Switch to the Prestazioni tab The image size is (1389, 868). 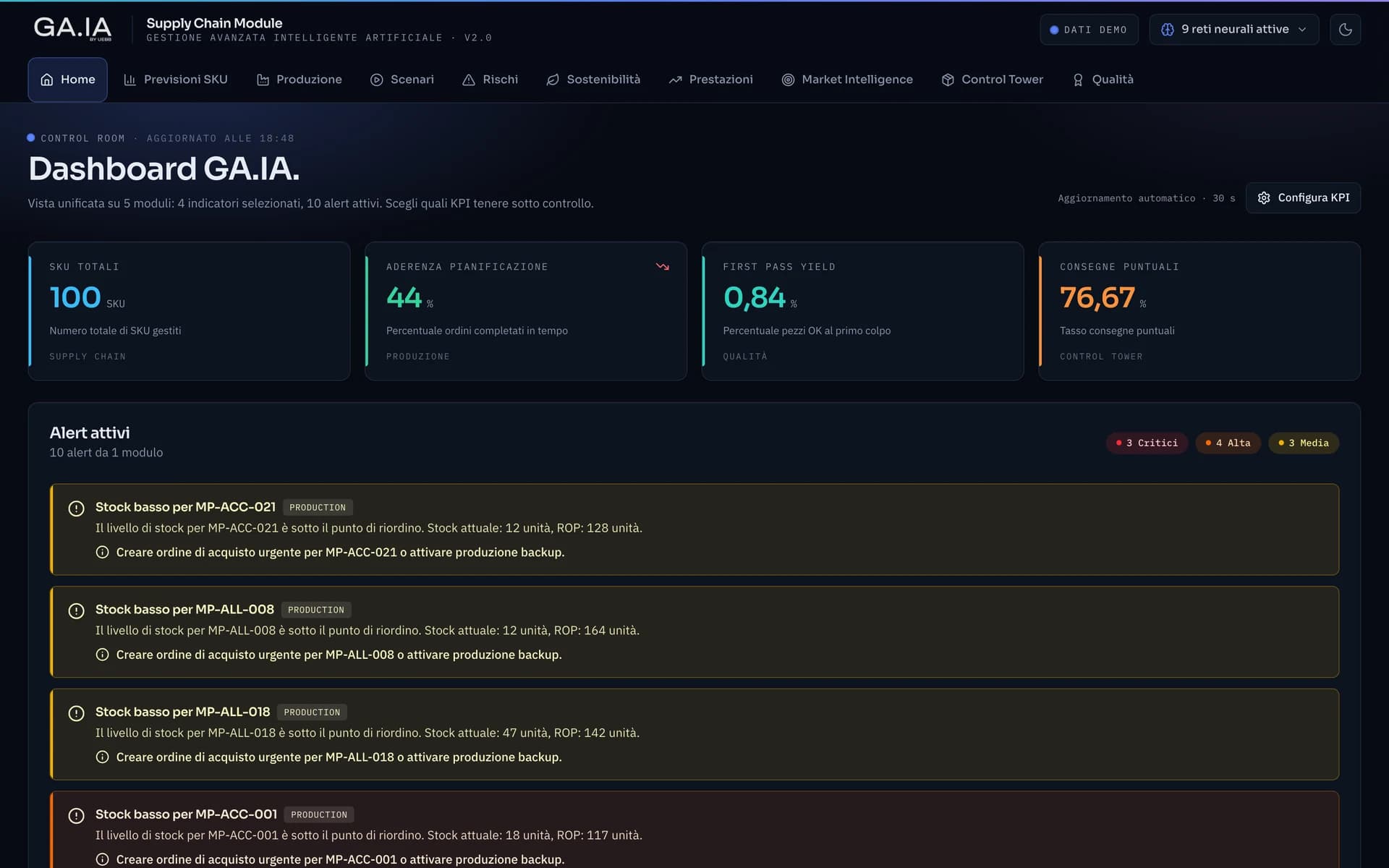pos(710,80)
